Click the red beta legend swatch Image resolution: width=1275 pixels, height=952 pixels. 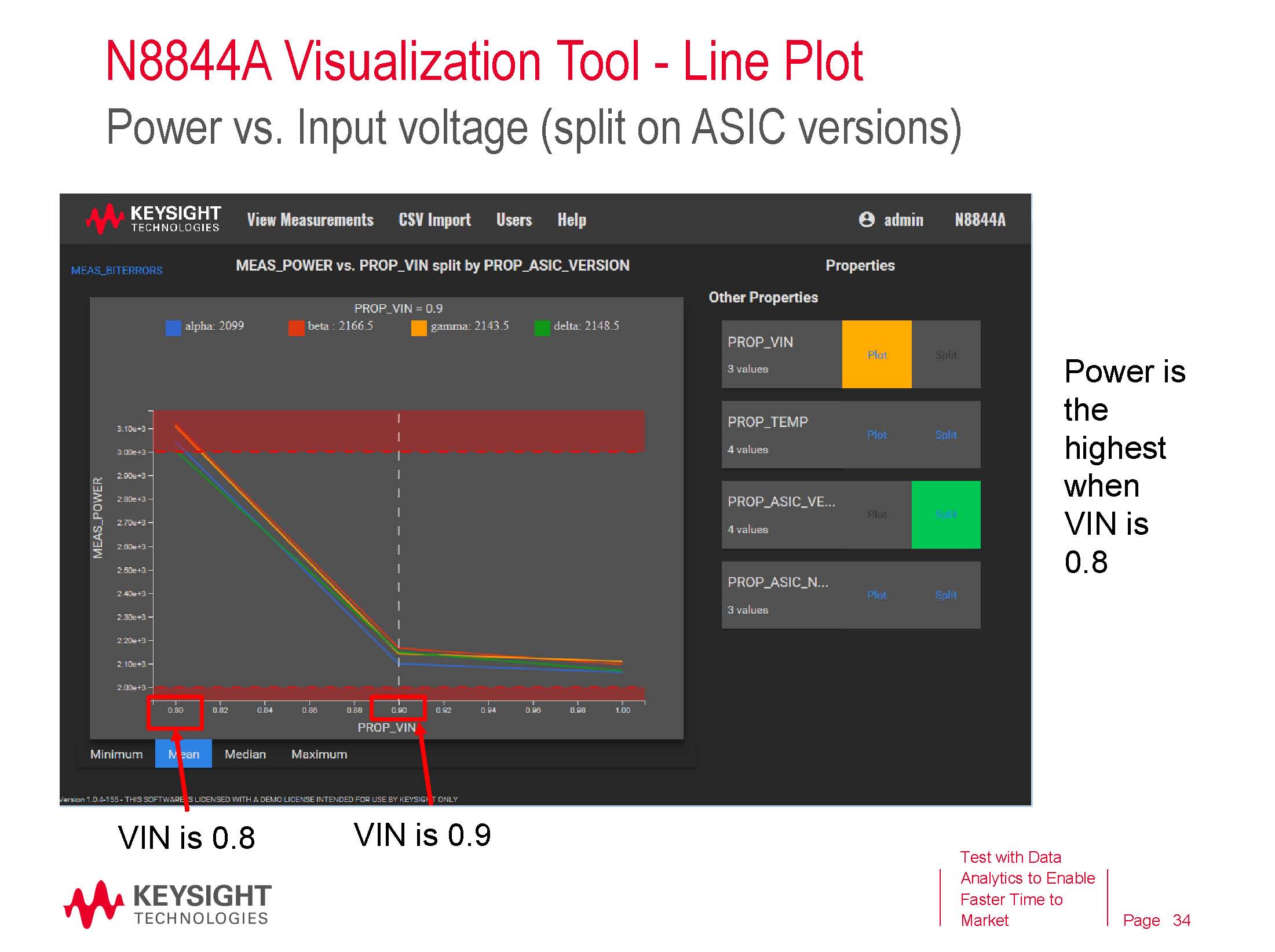296,329
